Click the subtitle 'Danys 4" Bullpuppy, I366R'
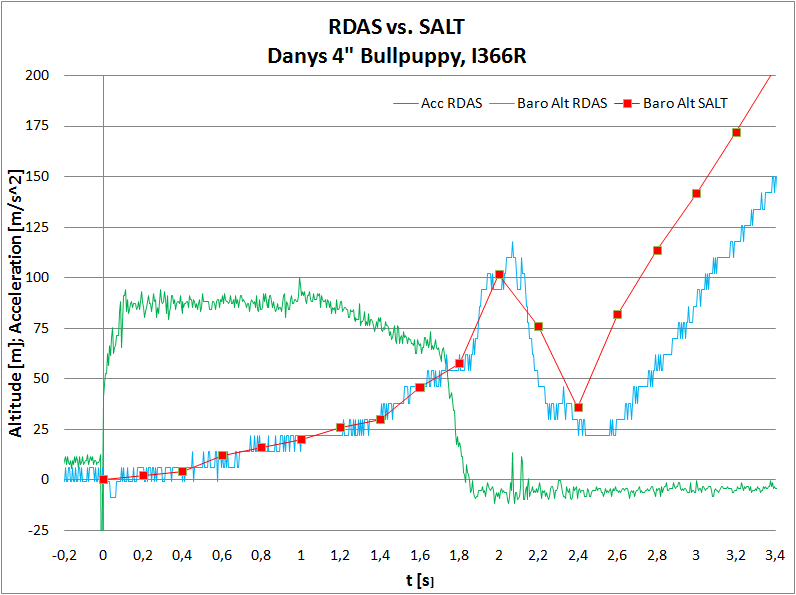The image size is (796, 595). tap(398, 56)
